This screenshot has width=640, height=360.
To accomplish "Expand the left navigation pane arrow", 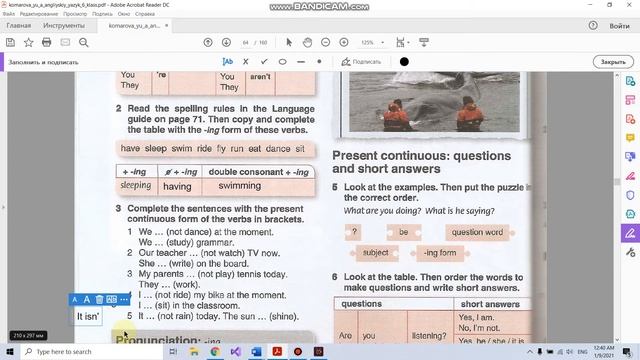I will (x=3, y=207).
